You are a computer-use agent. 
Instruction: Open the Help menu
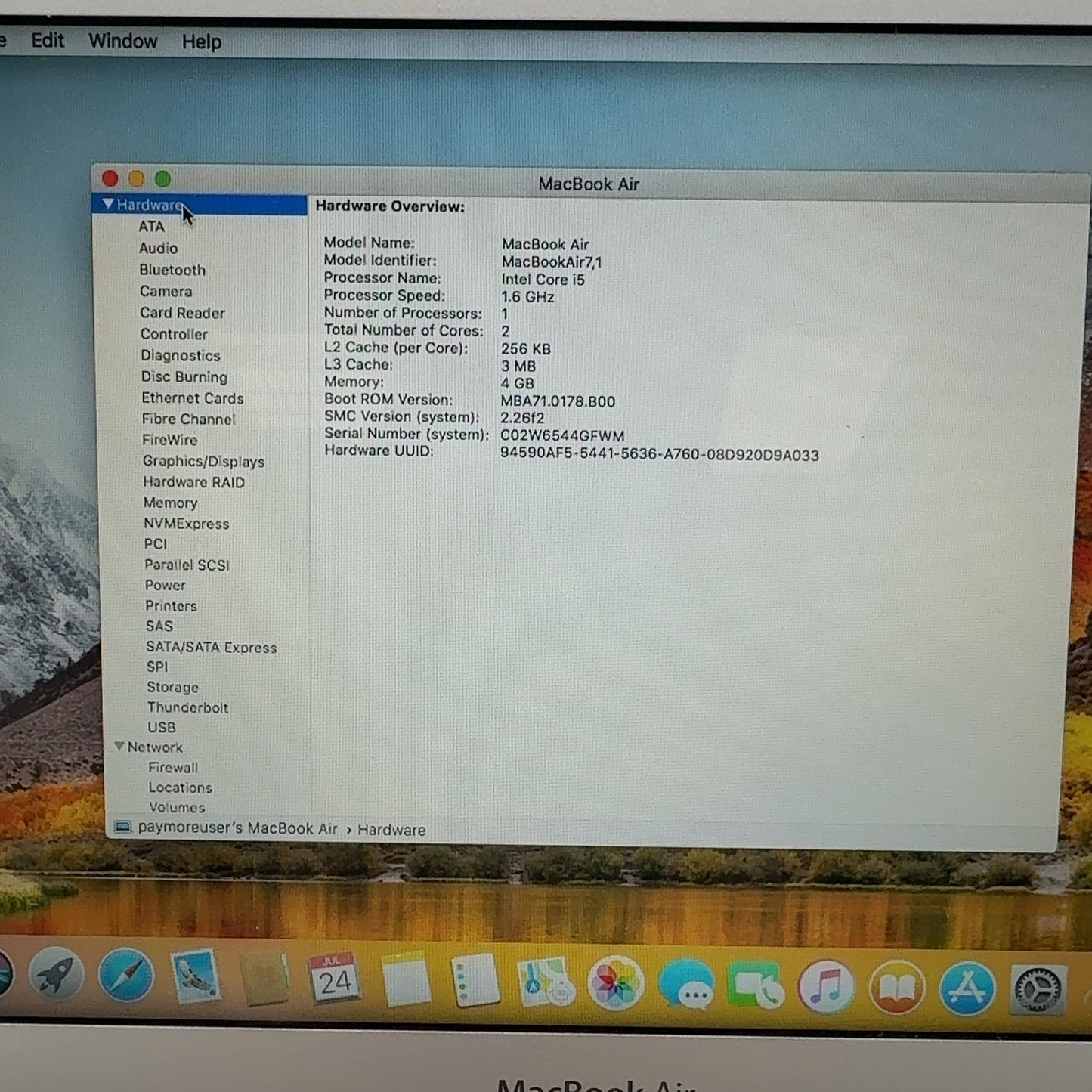pos(201,42)
